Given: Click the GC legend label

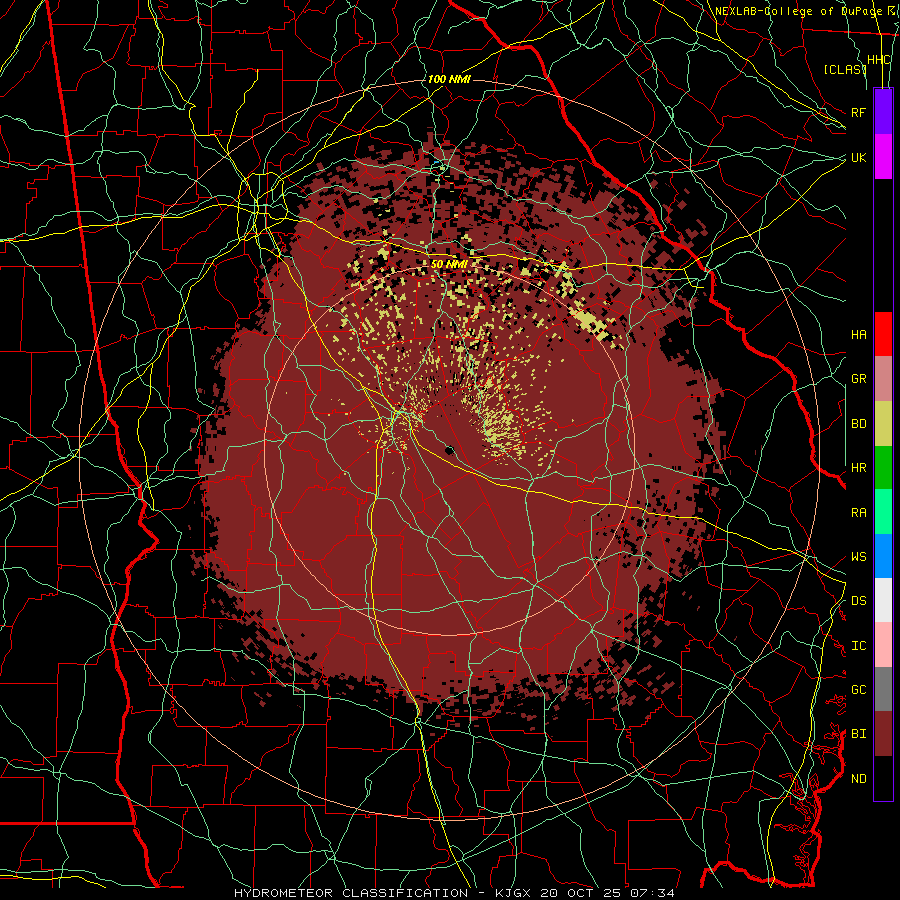Looking at the screenshot, I should click(x=859, y=690).
